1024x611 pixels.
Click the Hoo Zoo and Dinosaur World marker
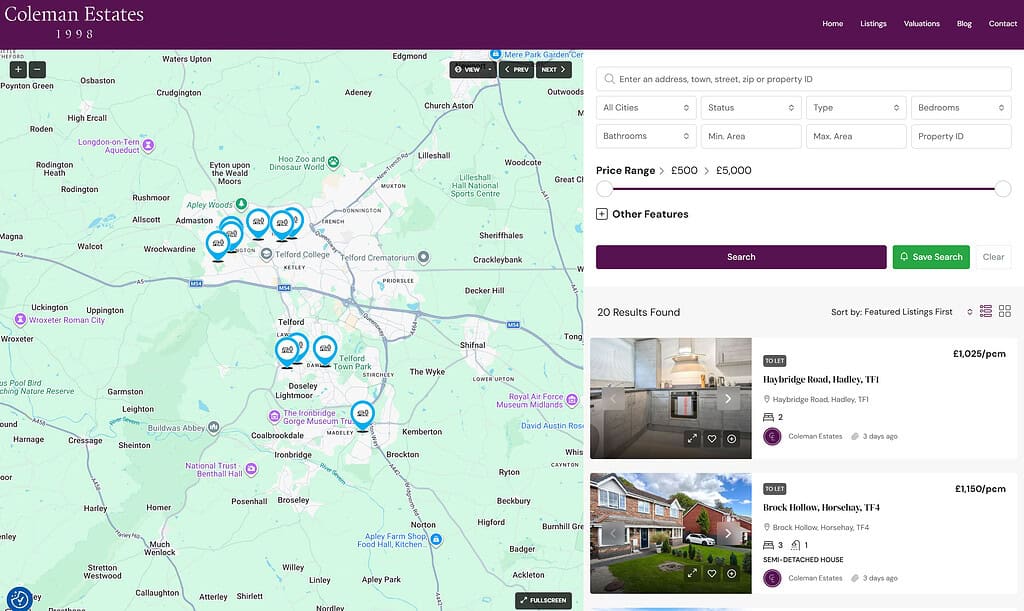pos(334,162)
